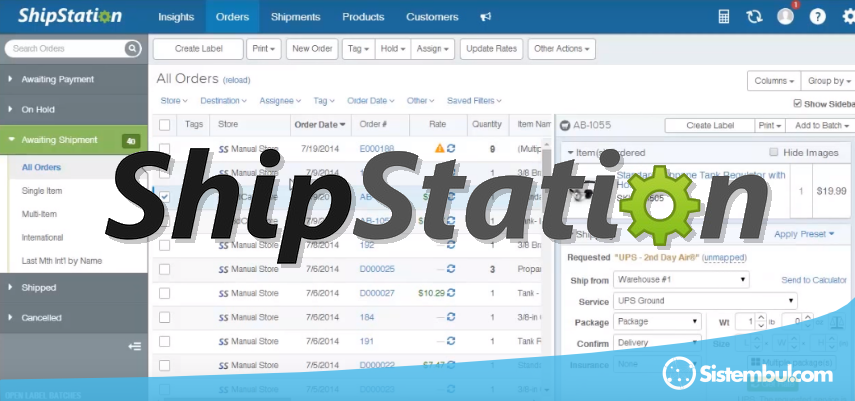Open the Add to Batch dropdown
The height and width of the screenshot is (401, 855).
click(x=822, y=125)
